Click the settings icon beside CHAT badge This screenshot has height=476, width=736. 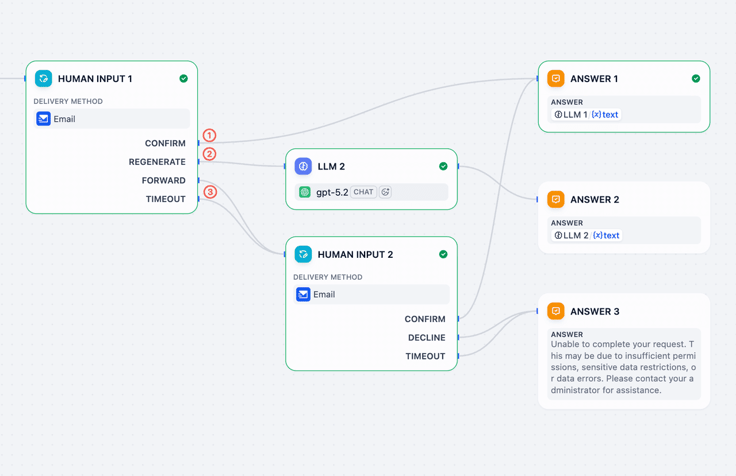(385, 192)
